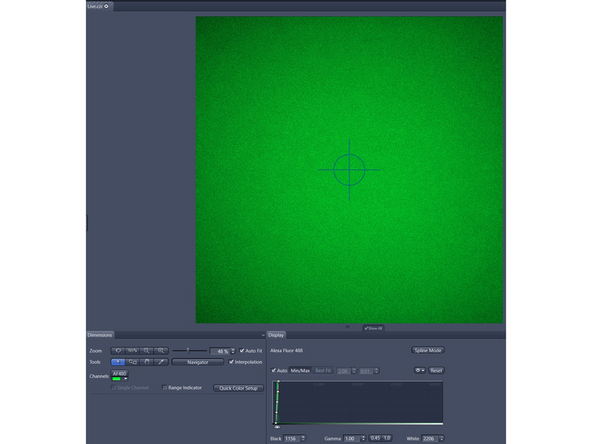Toggle the Single Channel checkbox

point(114,388)
